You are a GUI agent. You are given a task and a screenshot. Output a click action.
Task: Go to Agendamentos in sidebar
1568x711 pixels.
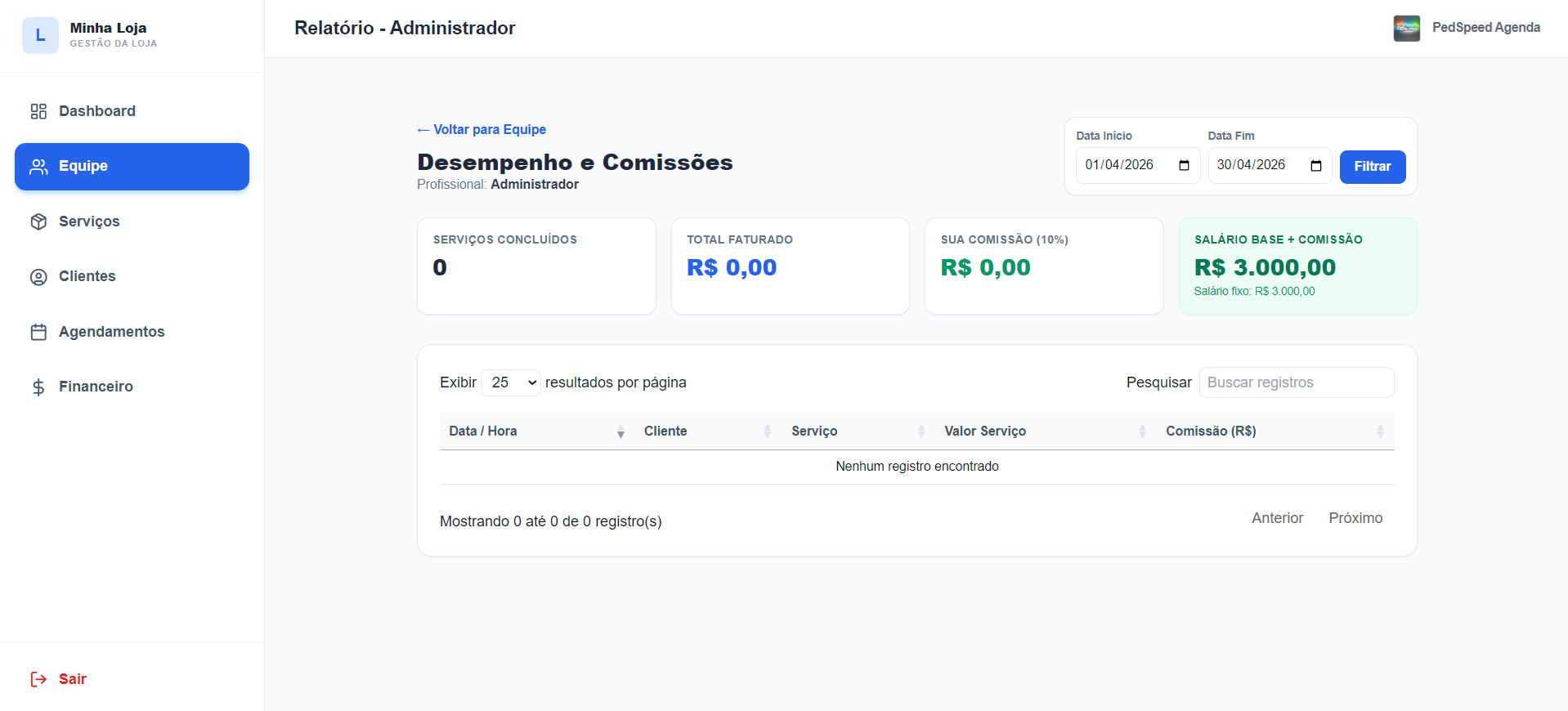click(x=111, y=332)
